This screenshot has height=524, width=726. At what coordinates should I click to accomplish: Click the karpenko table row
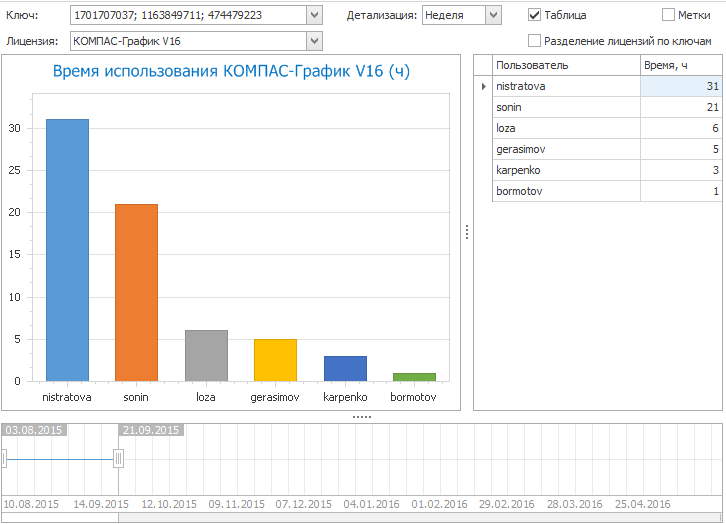pos(565,170)
